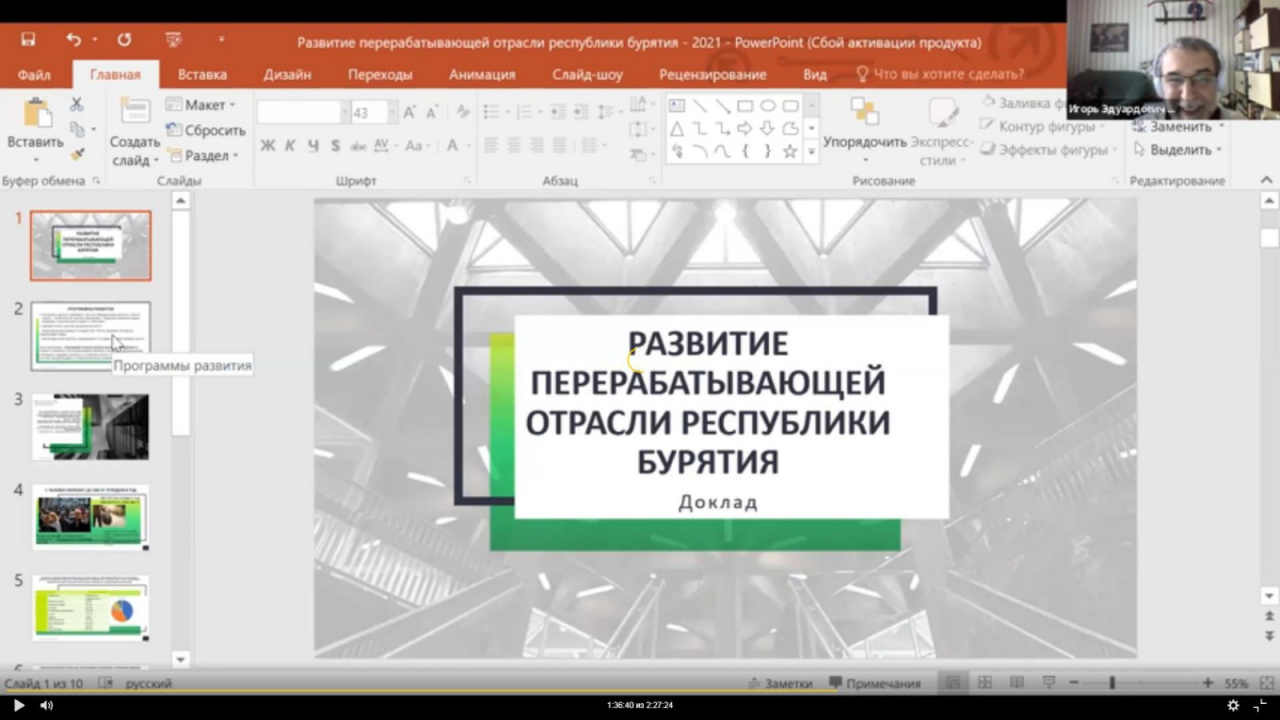Select the star shape in shapes gallery
1280x720 pixels.
tap(790, 151)
